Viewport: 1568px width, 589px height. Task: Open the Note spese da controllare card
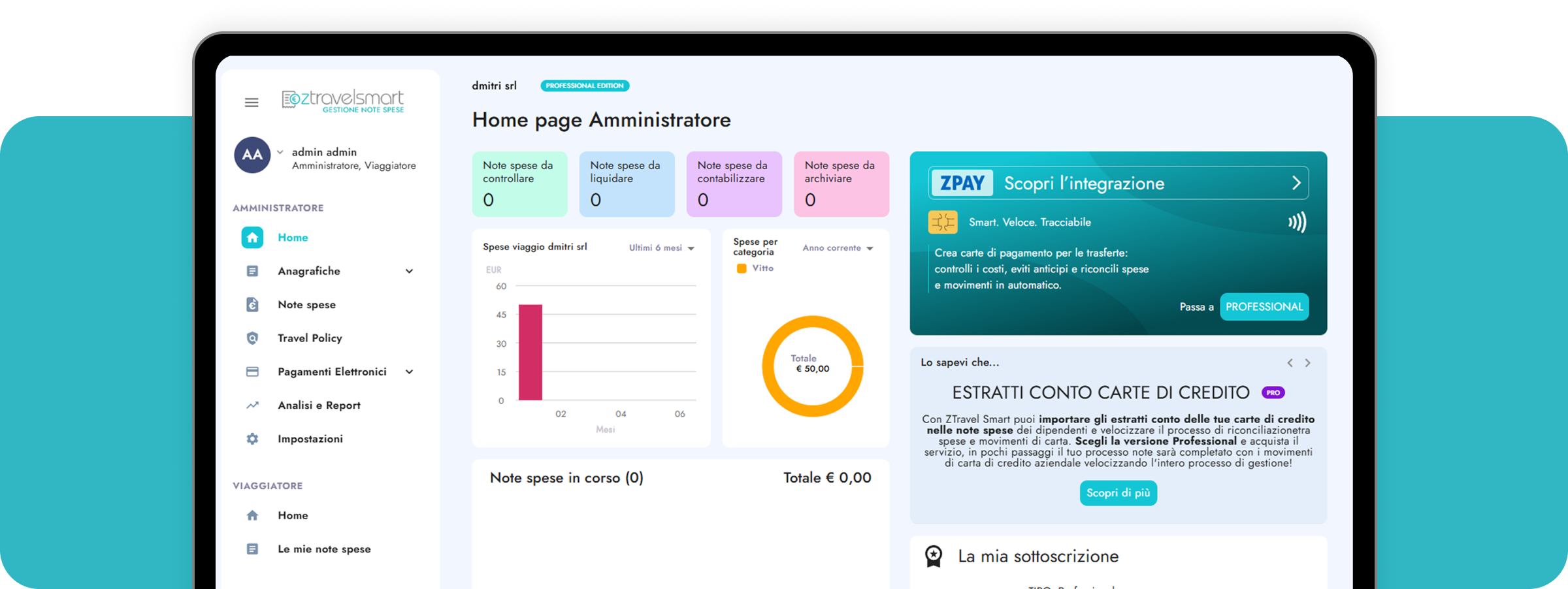point(519,184)
